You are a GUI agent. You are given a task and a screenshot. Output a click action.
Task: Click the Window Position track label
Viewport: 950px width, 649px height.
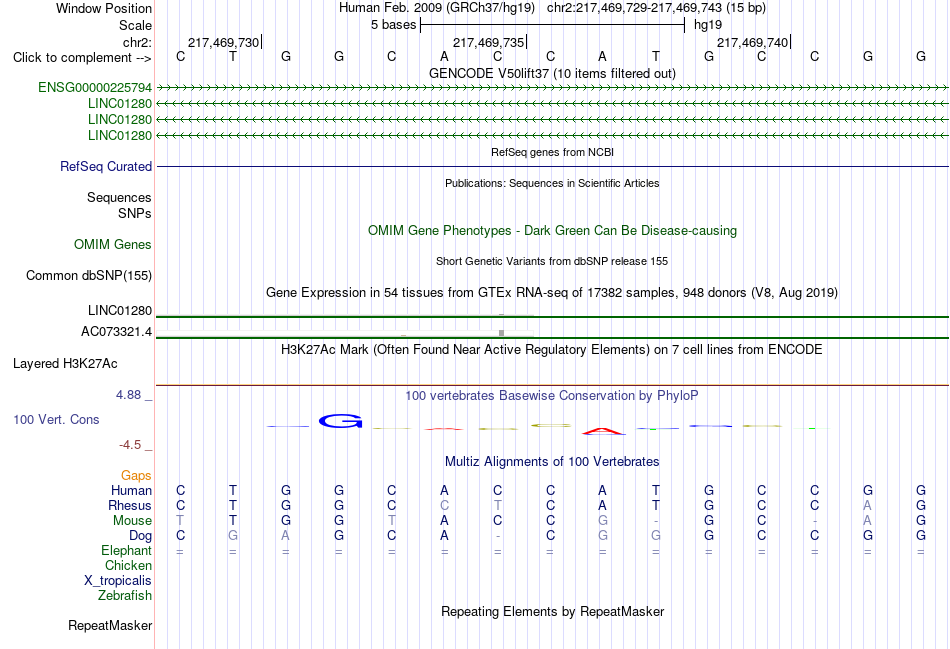coord(104,8)
